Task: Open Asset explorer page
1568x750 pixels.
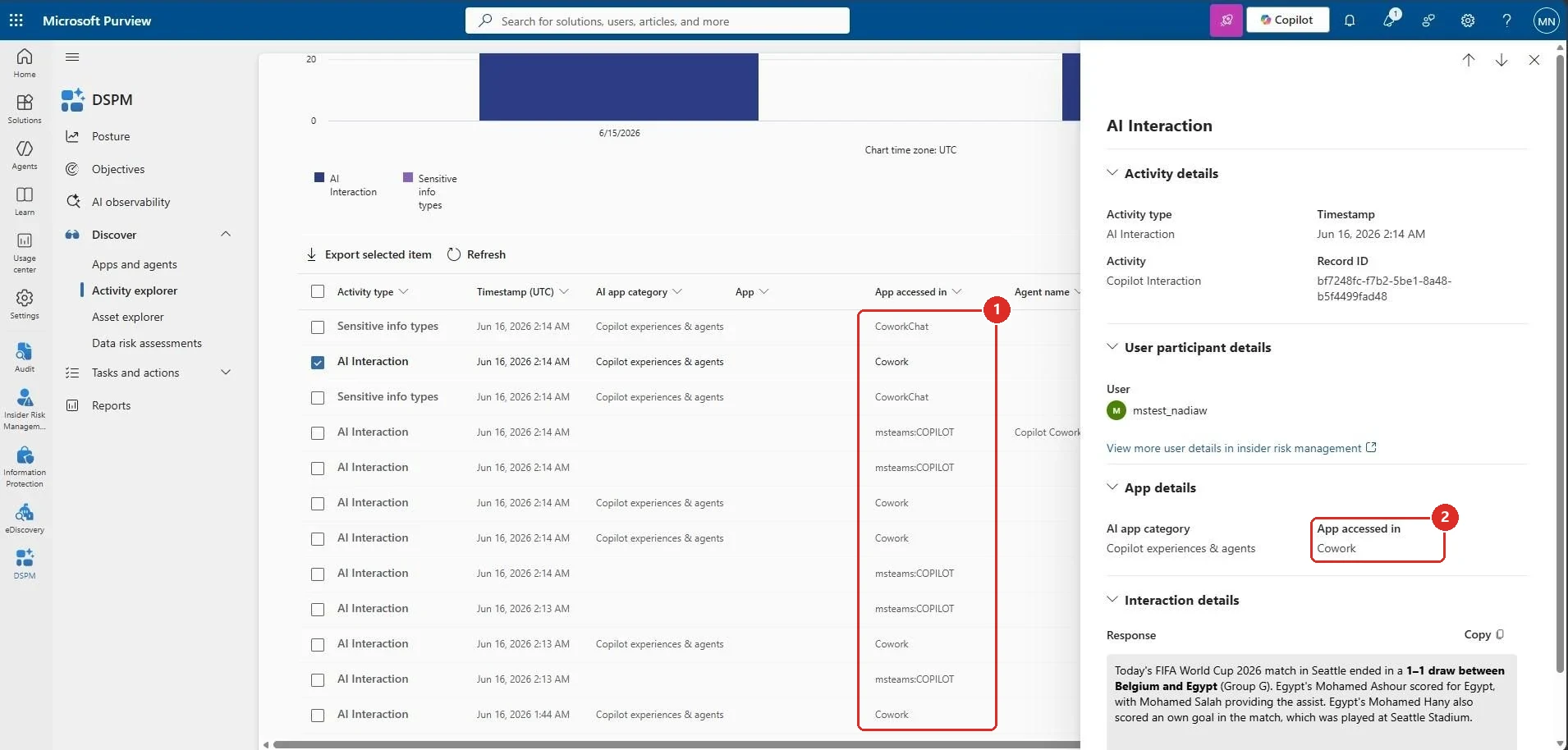Action: click(x=128, y=317)
